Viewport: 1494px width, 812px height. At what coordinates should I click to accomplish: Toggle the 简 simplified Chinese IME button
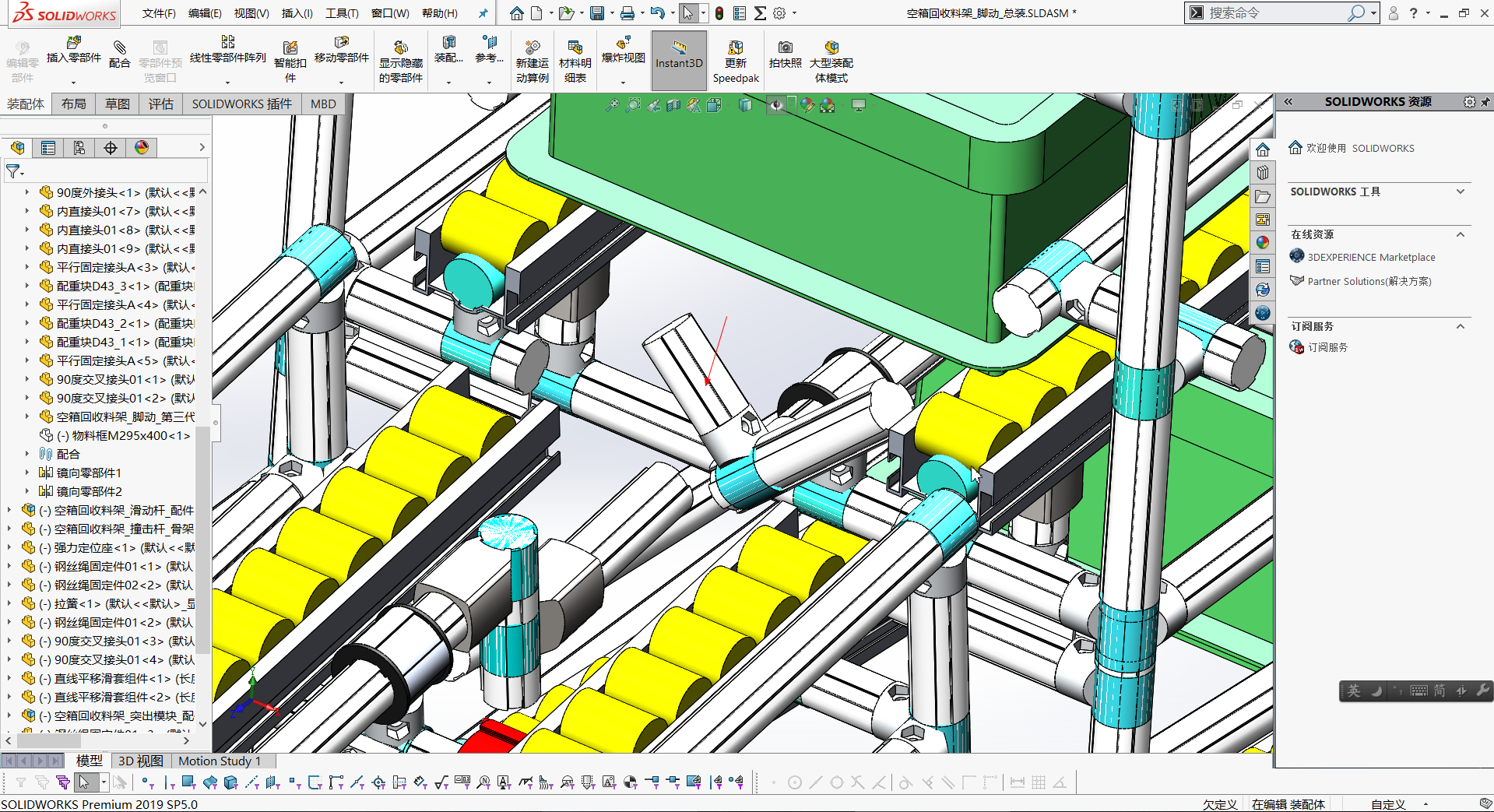coord(1440,691)
